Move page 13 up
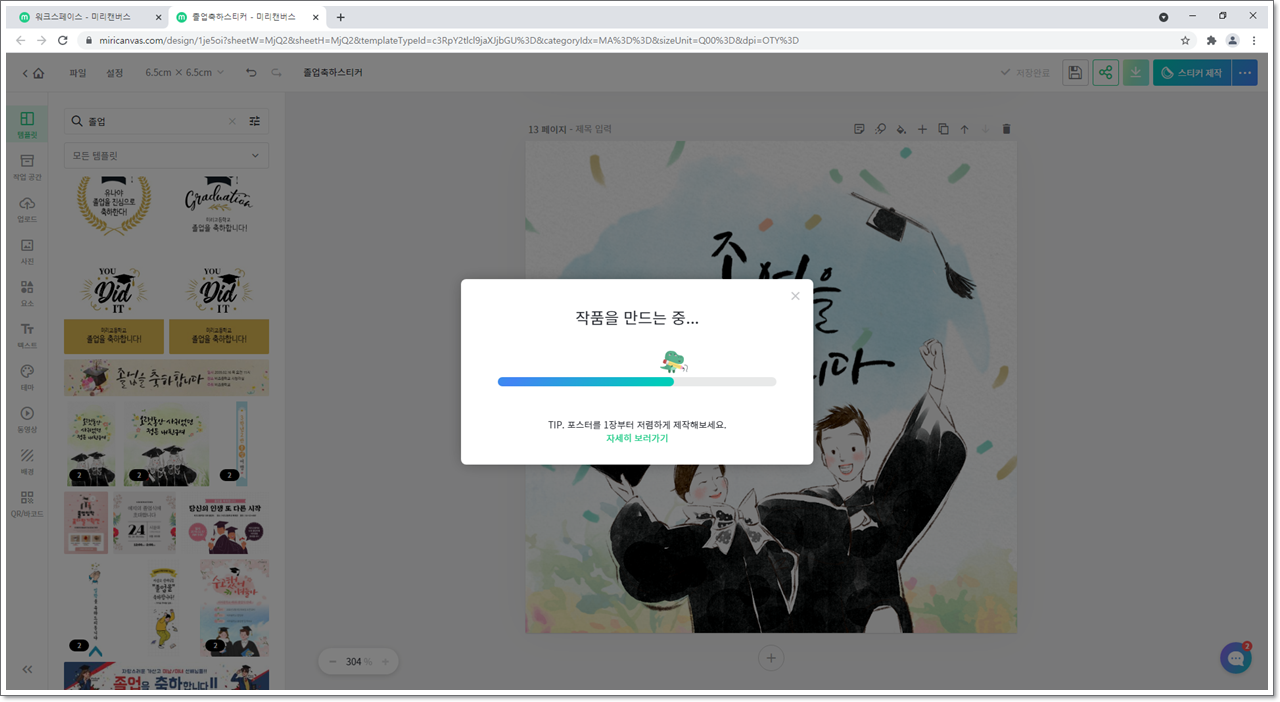This screenshot has height=702, width=1280. [x=964, y=129]
